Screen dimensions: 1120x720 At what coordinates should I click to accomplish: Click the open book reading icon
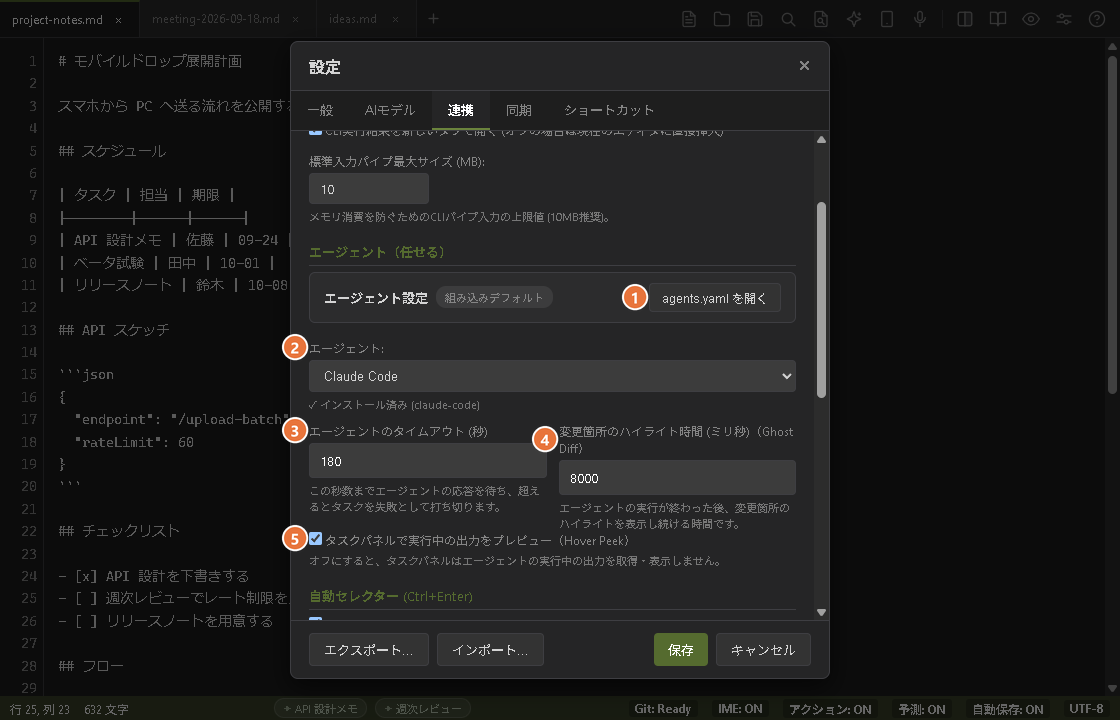tap(997, 19)
